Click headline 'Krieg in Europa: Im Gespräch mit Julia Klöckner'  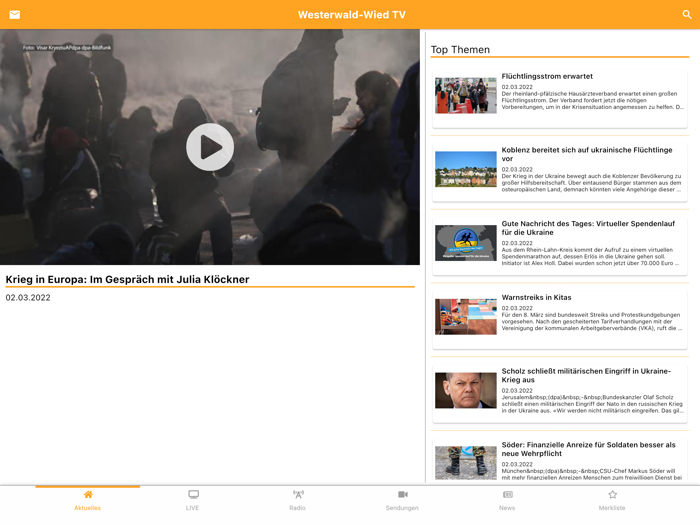tap(127, 279)
